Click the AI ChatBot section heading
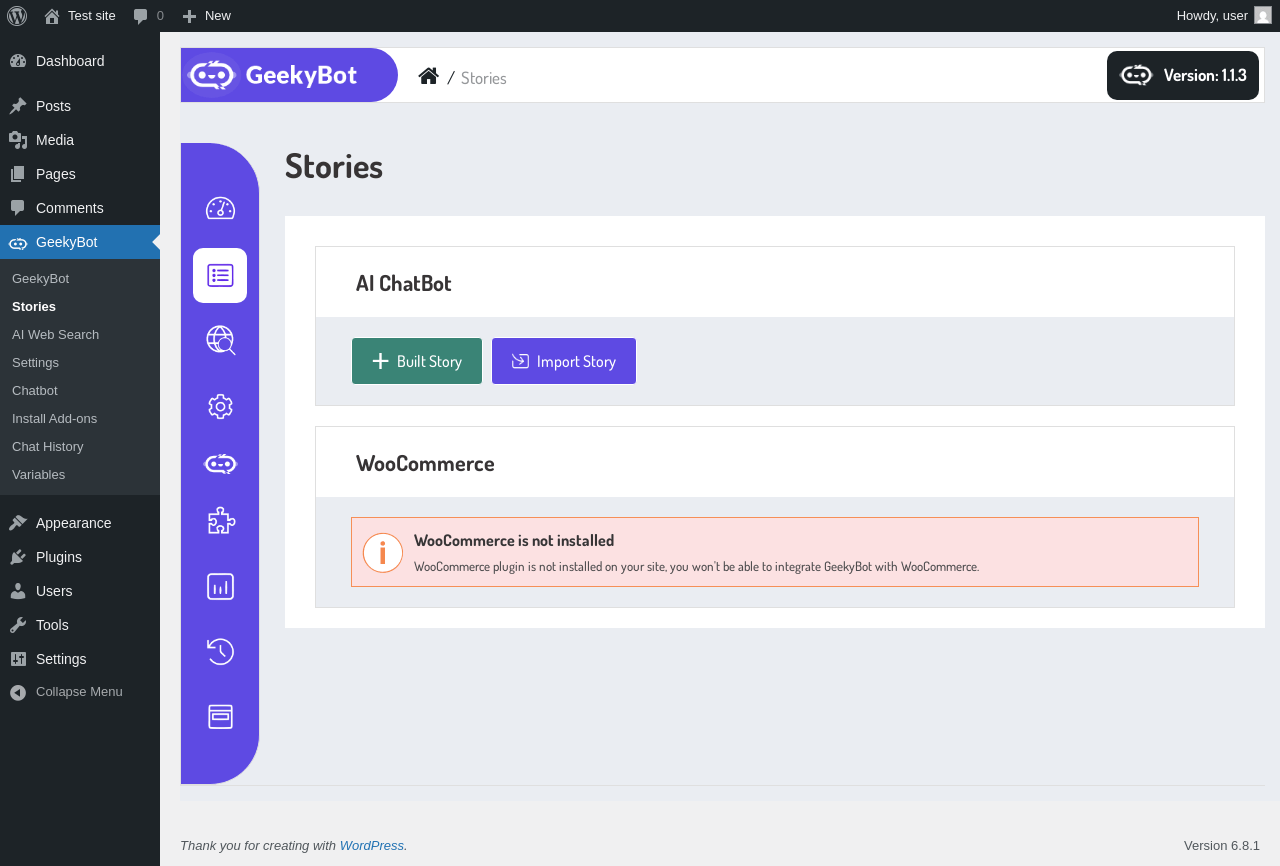This screenshot has width=1280, height=866. point(404,283)
